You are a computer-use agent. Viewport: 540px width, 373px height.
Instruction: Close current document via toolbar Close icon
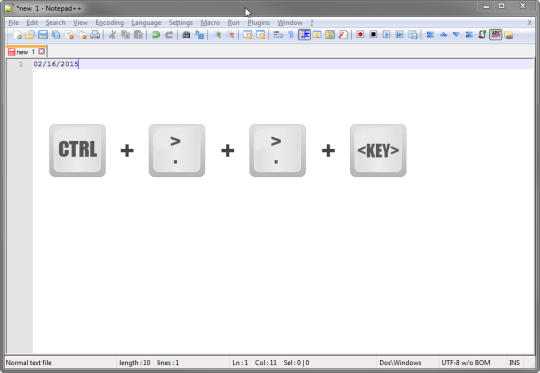coord(70,35)
